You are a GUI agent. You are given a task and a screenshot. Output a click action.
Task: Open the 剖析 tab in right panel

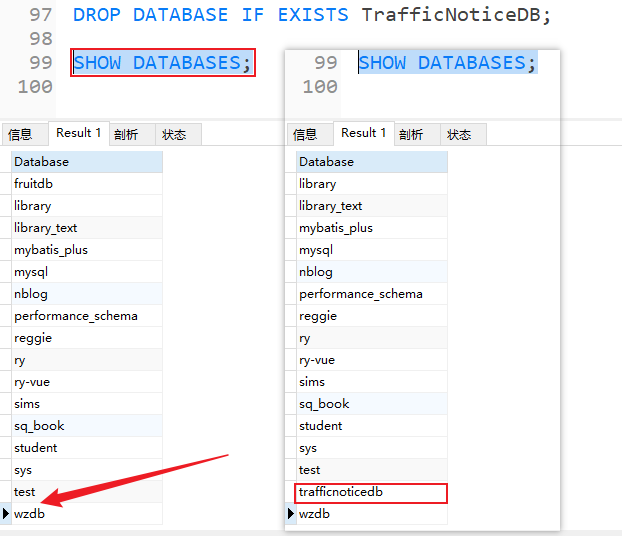pos(417,134)
